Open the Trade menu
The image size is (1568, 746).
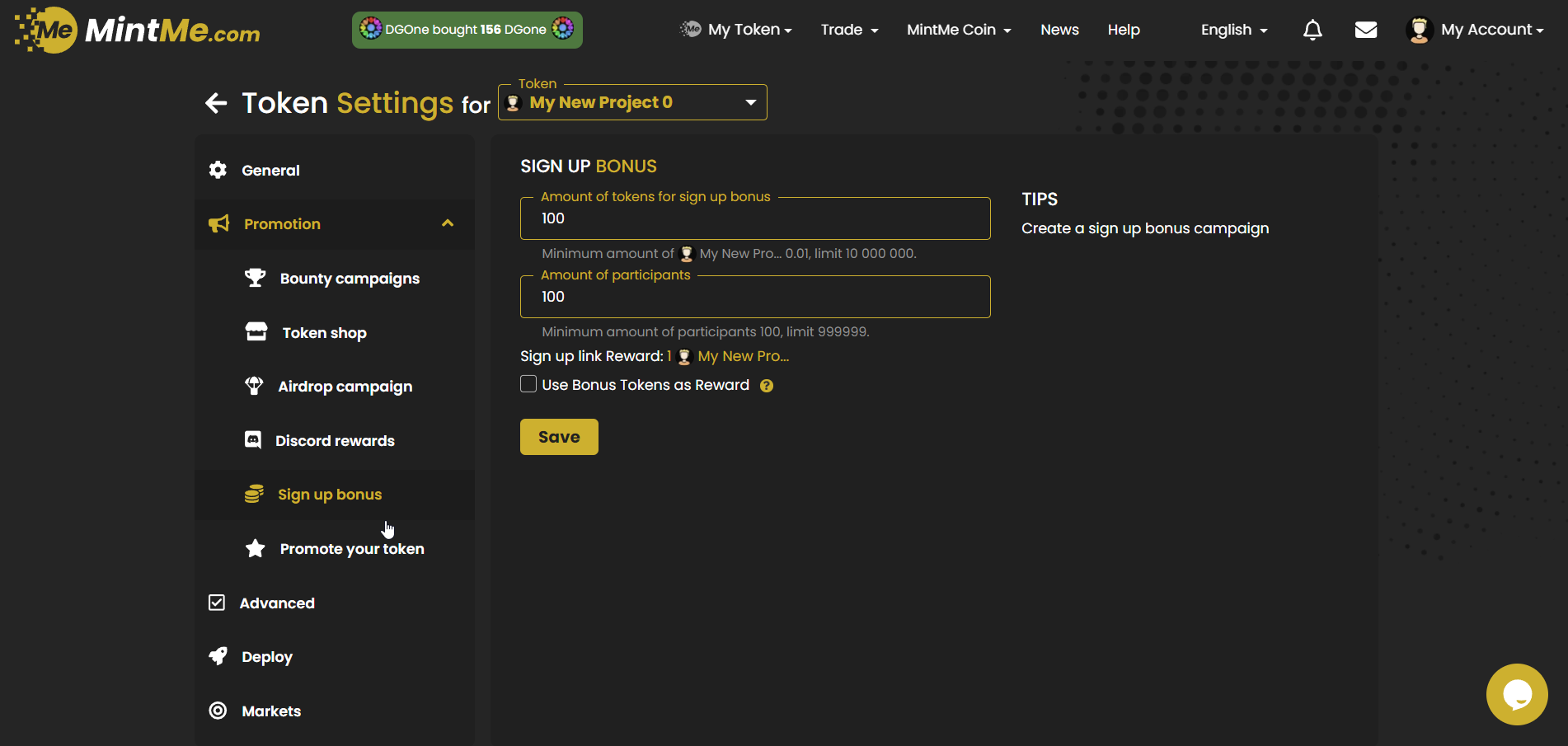click(849, 30)
